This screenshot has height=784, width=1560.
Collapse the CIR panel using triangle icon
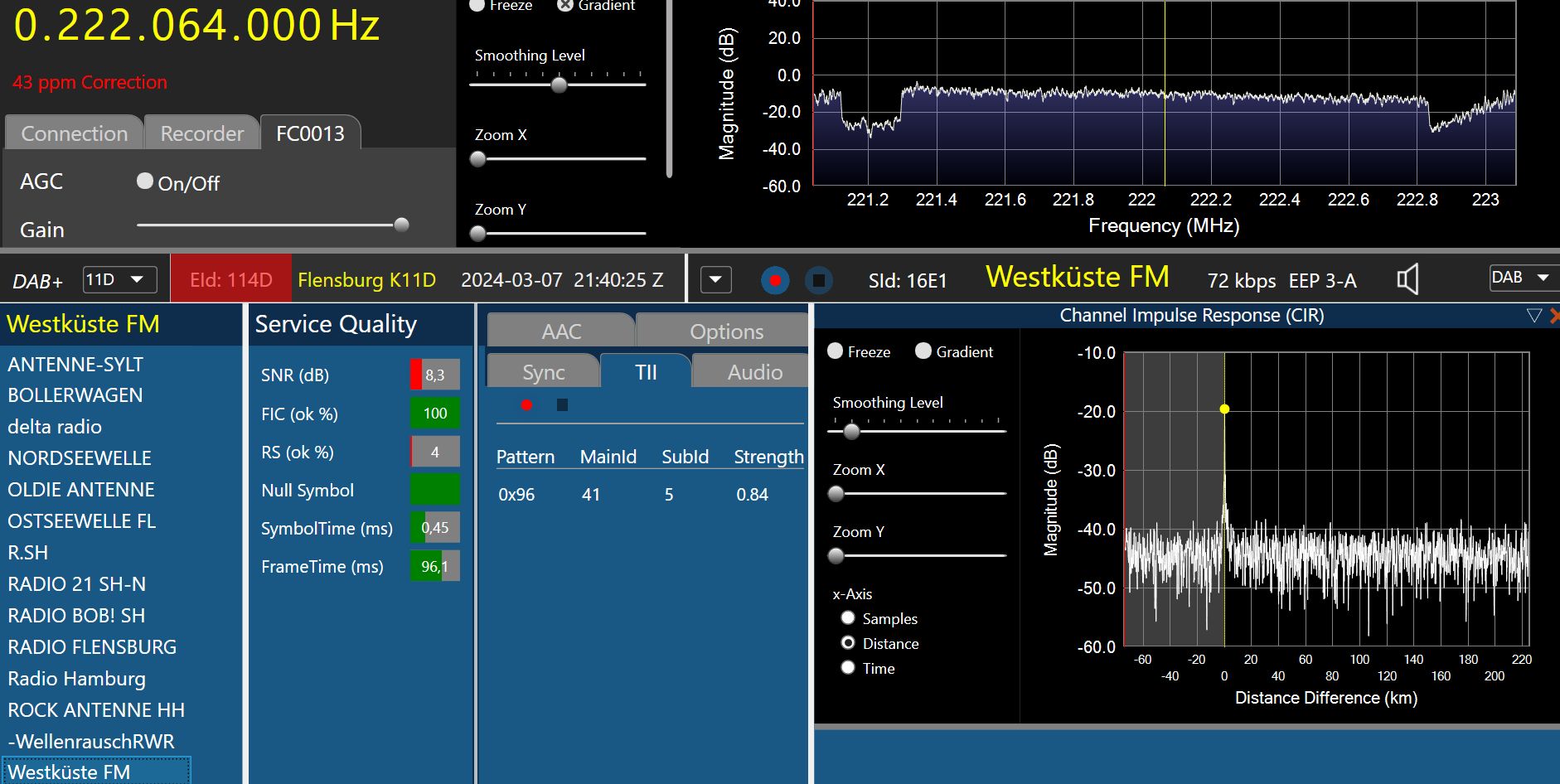[1533, 316]
